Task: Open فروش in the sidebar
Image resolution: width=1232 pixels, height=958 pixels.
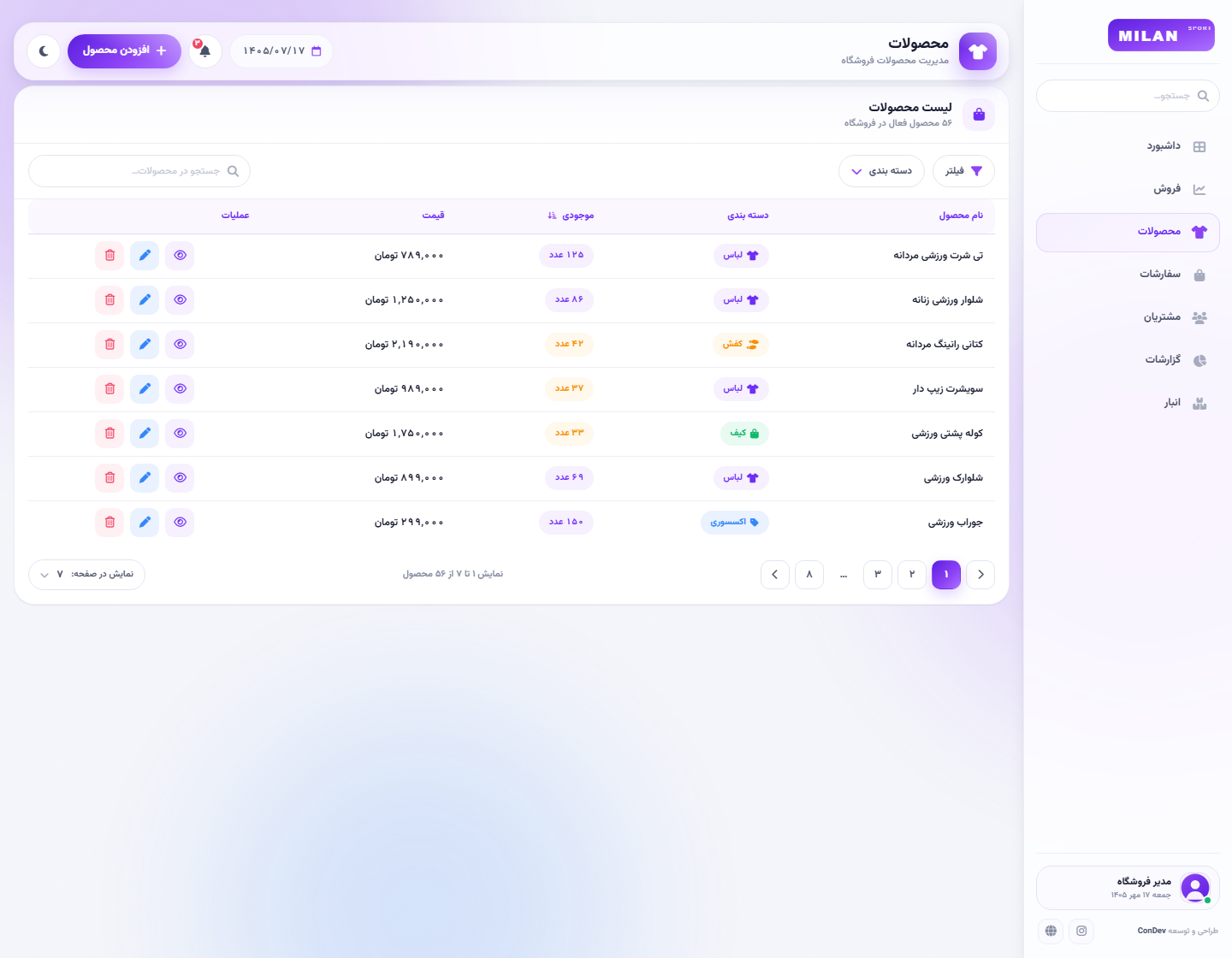Action: tap(1128, 189)
